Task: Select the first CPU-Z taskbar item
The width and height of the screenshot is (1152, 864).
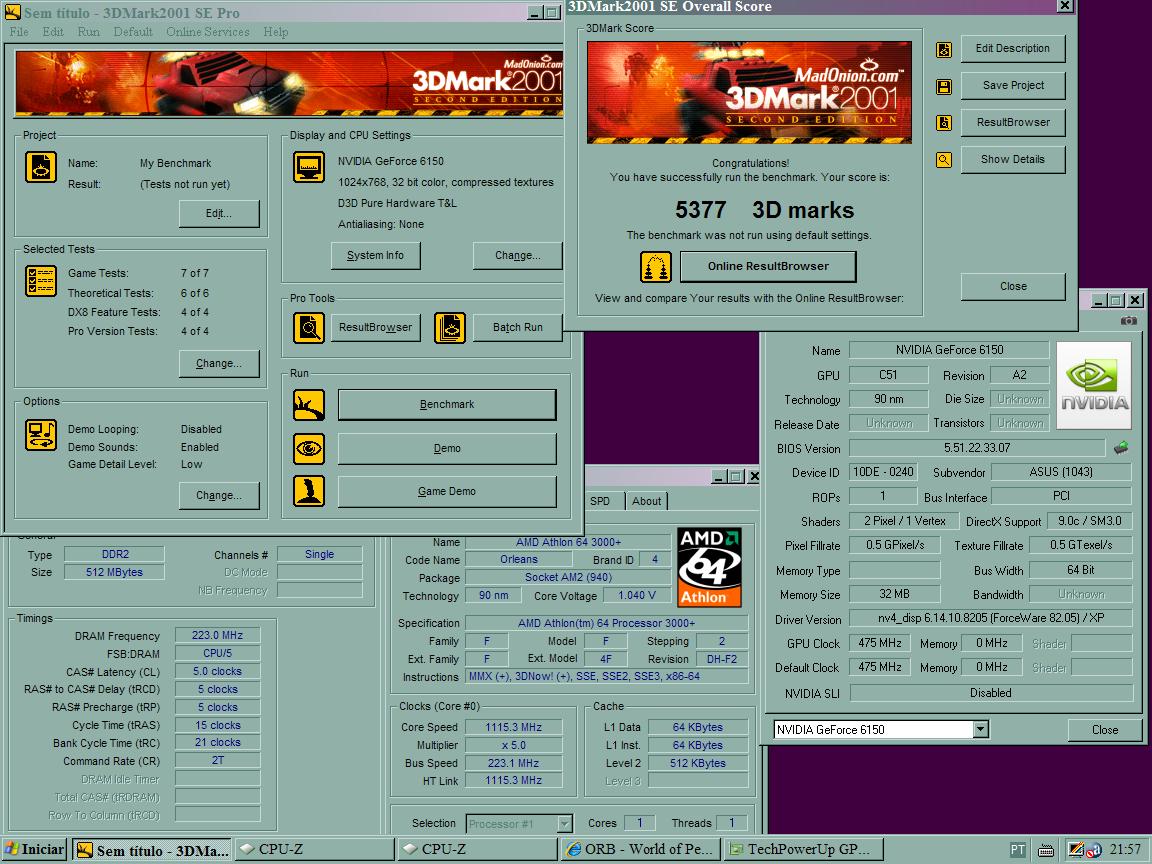Action: coord(314,850)
